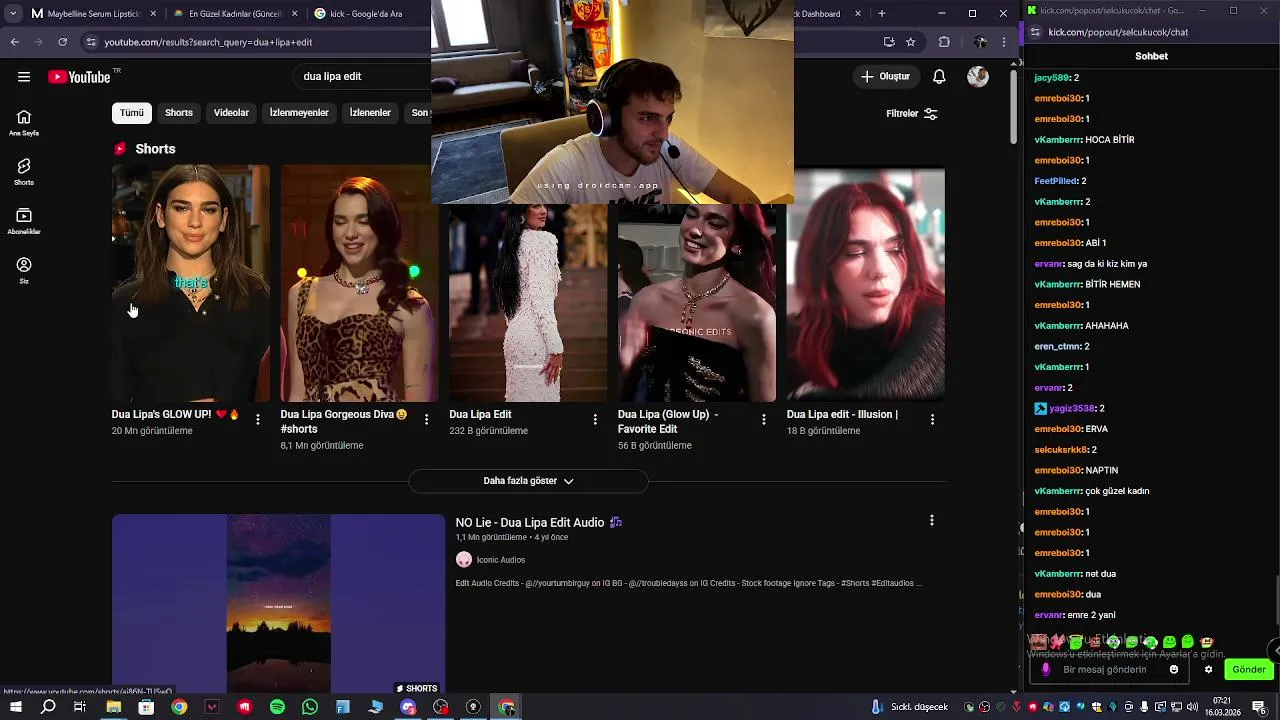The image size is (1280, 720).
Task: Click username vKamberrr saying 'çok güzel kadın'
Action: (1058, 491)
